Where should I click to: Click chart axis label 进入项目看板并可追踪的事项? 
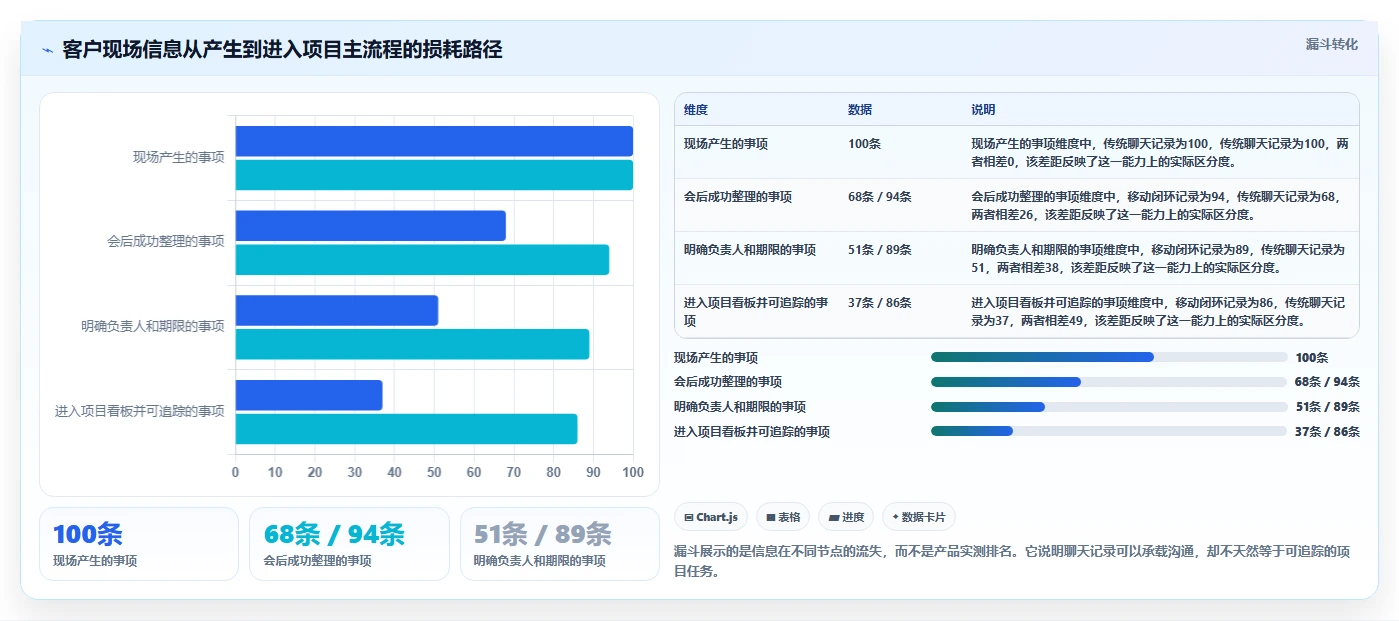pyautogui.click(x=140, y=411)
